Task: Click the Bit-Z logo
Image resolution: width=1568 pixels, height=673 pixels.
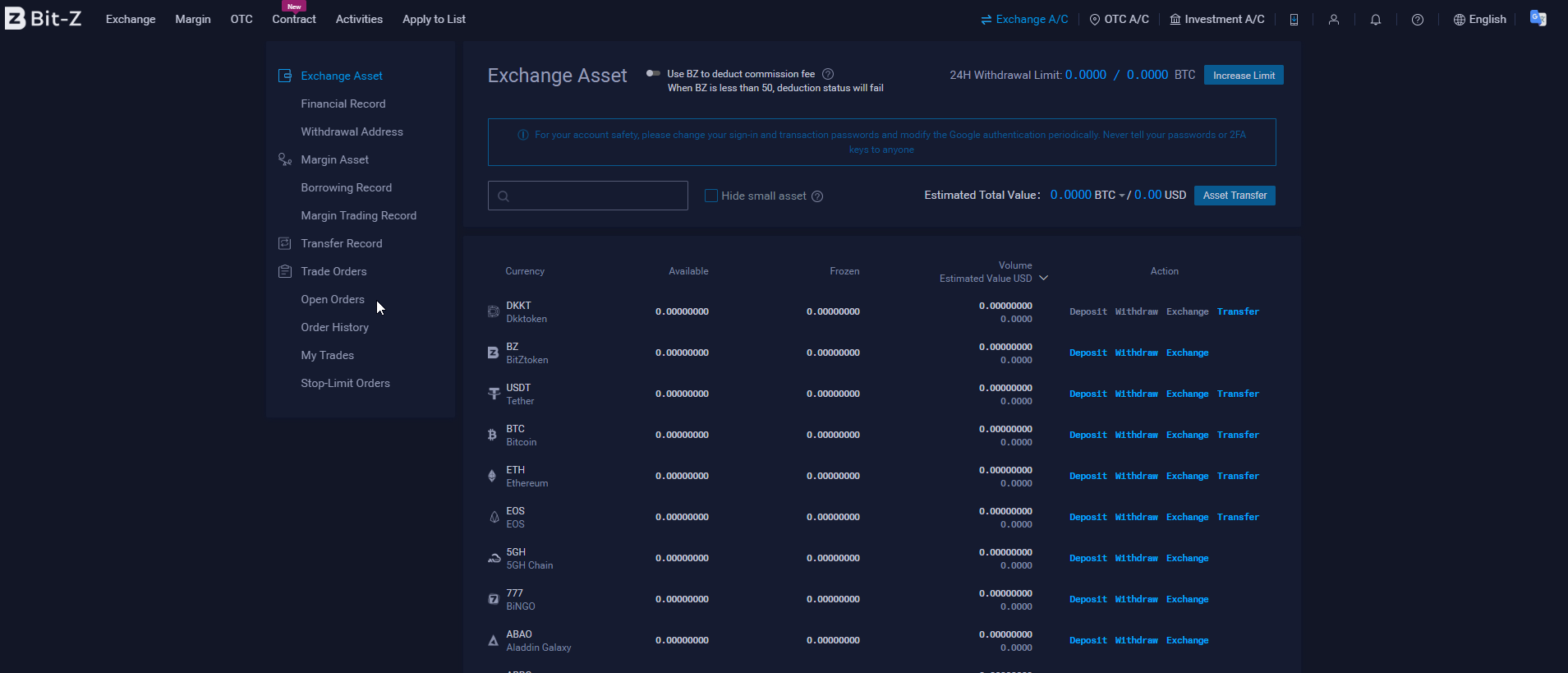Action: click(x=44, y=18)
